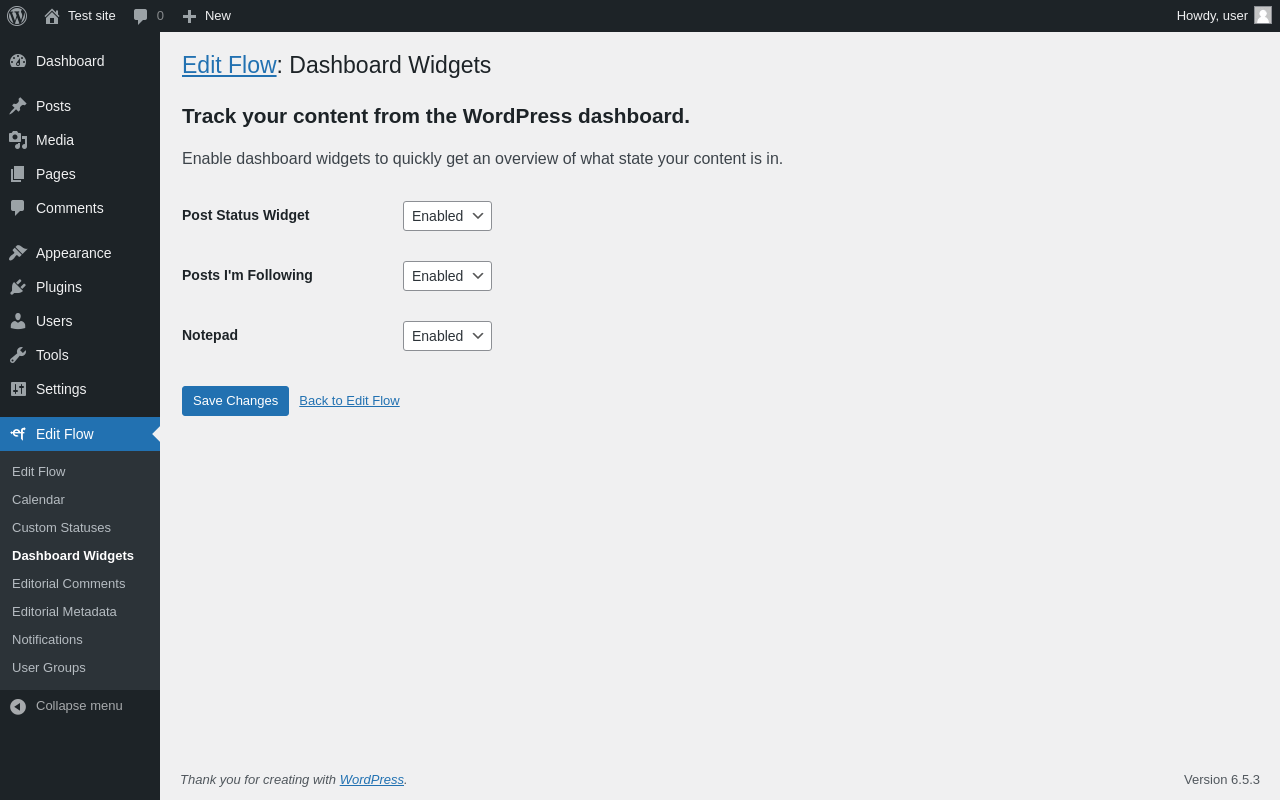Click the Dashboard gauge icon
Viewport: 1280px width, 800px height.
[18, 61]
